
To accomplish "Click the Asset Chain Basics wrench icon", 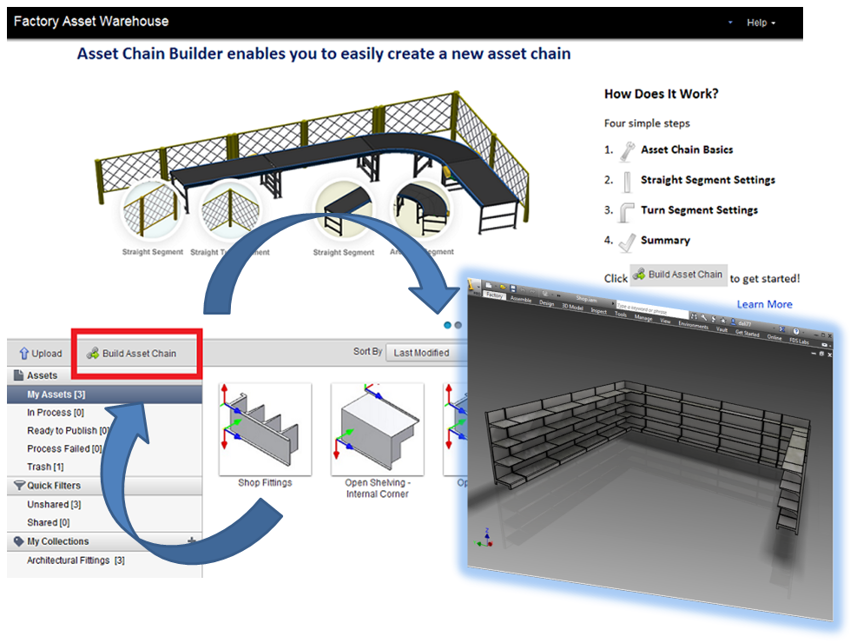I will pyautogui.click(x=627, y=151).
